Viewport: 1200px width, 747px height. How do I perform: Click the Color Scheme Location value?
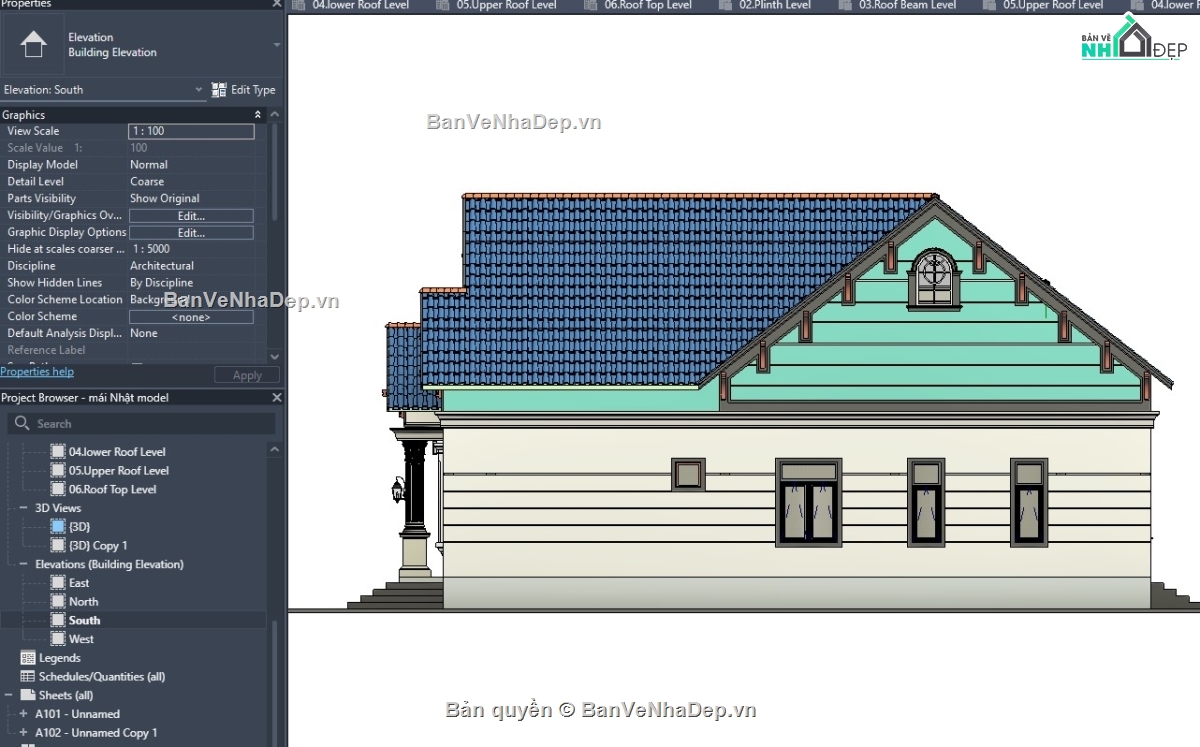[x=160, y=300]
